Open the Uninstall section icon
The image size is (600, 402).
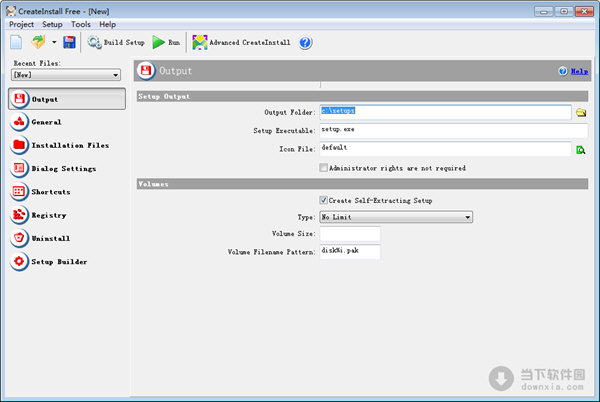click(x=19, y=238)
